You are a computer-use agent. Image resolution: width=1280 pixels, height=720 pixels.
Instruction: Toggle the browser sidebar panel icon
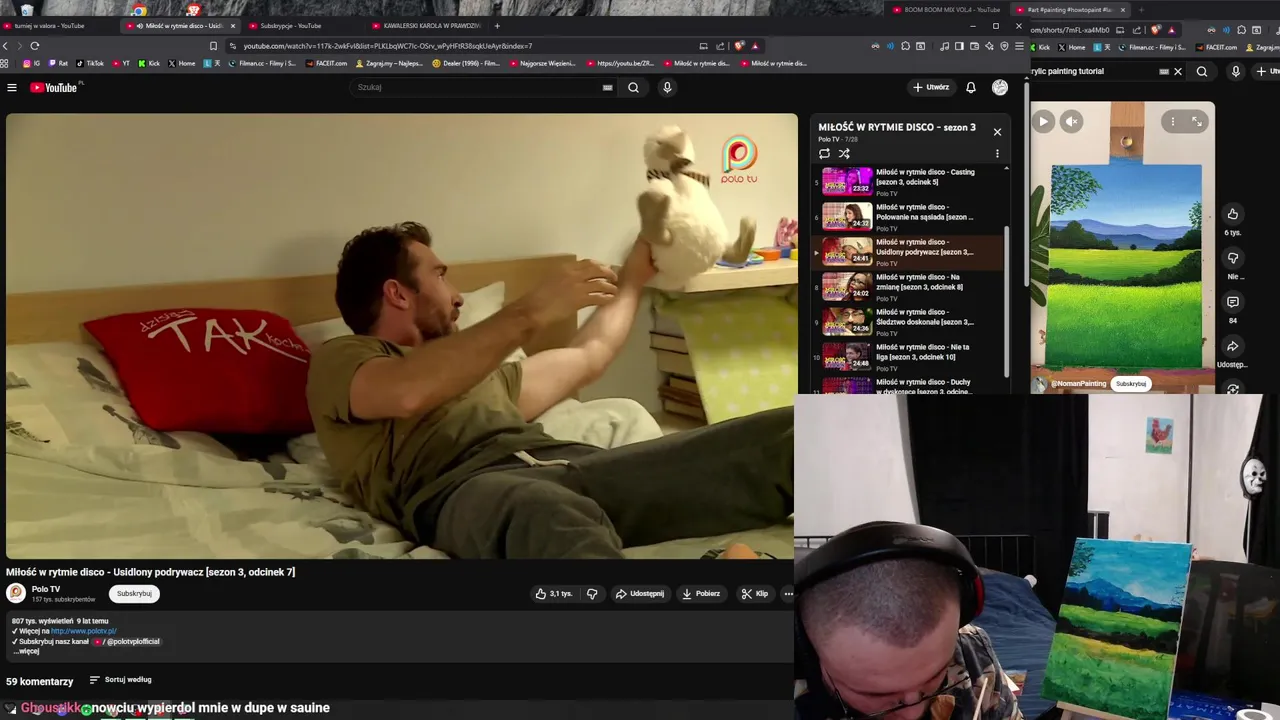coord(959,46)
